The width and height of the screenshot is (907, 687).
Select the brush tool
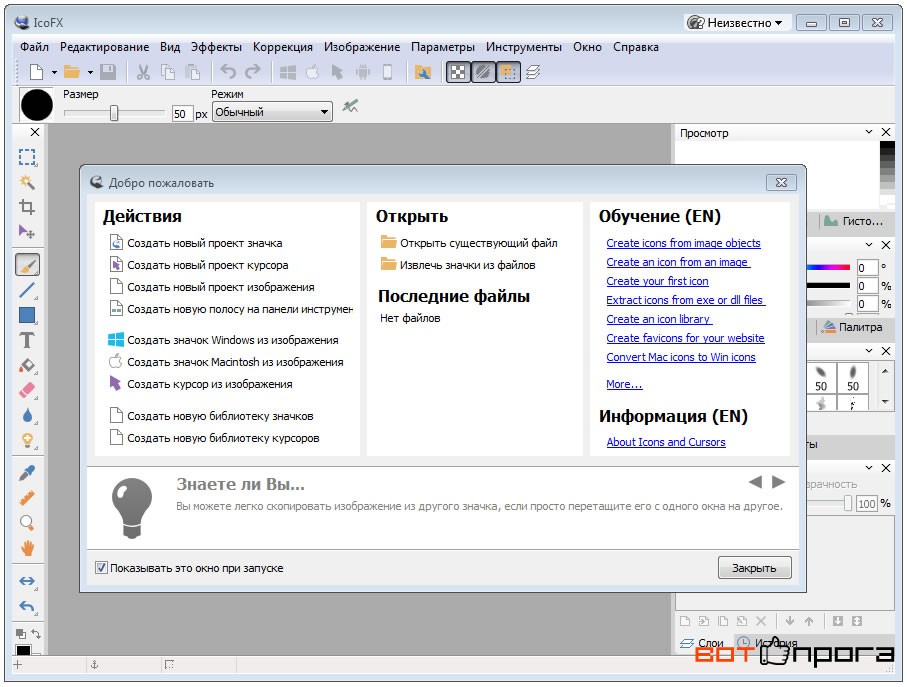[27, 265]
